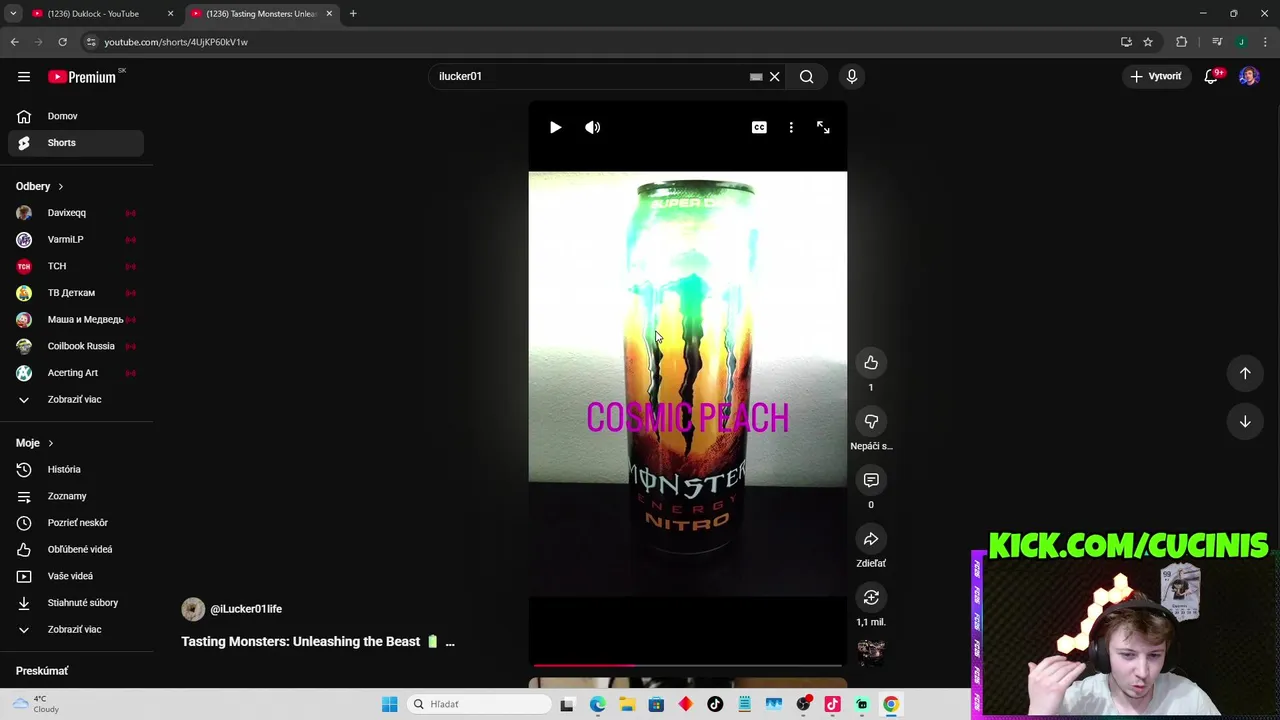Screen dimensions: 1280x720
Task: Open Pozrieť neskôr watch later
Action: (76, 523)
